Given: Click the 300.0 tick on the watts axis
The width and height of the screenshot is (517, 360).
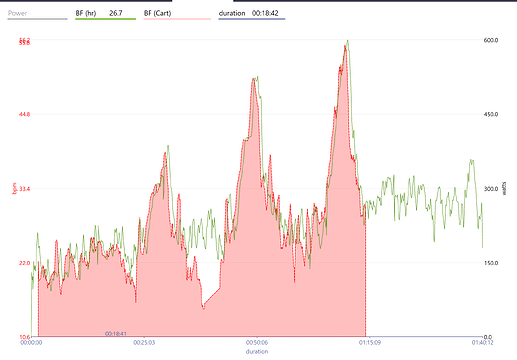Looking at the screenshot, I should coord(491,189).
